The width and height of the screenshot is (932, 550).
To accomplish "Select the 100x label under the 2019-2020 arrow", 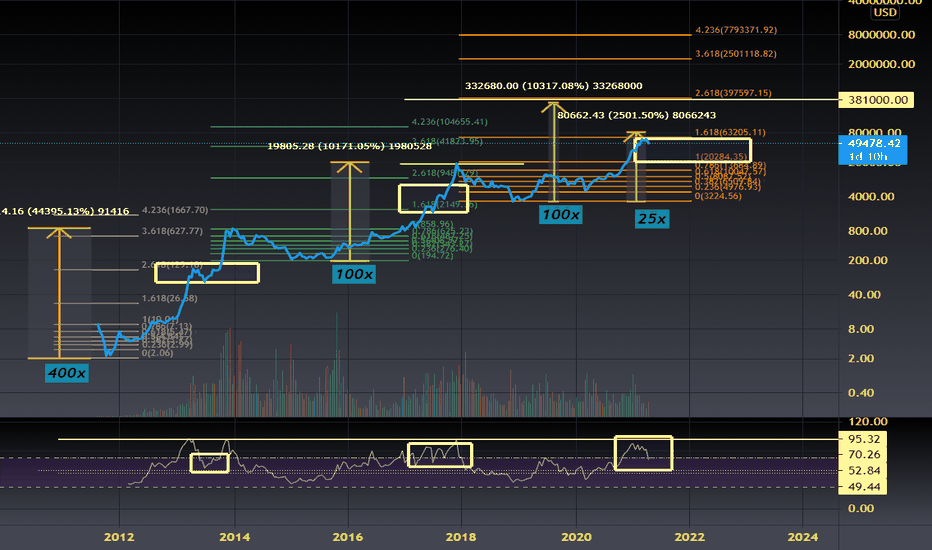I will point(561,215).
